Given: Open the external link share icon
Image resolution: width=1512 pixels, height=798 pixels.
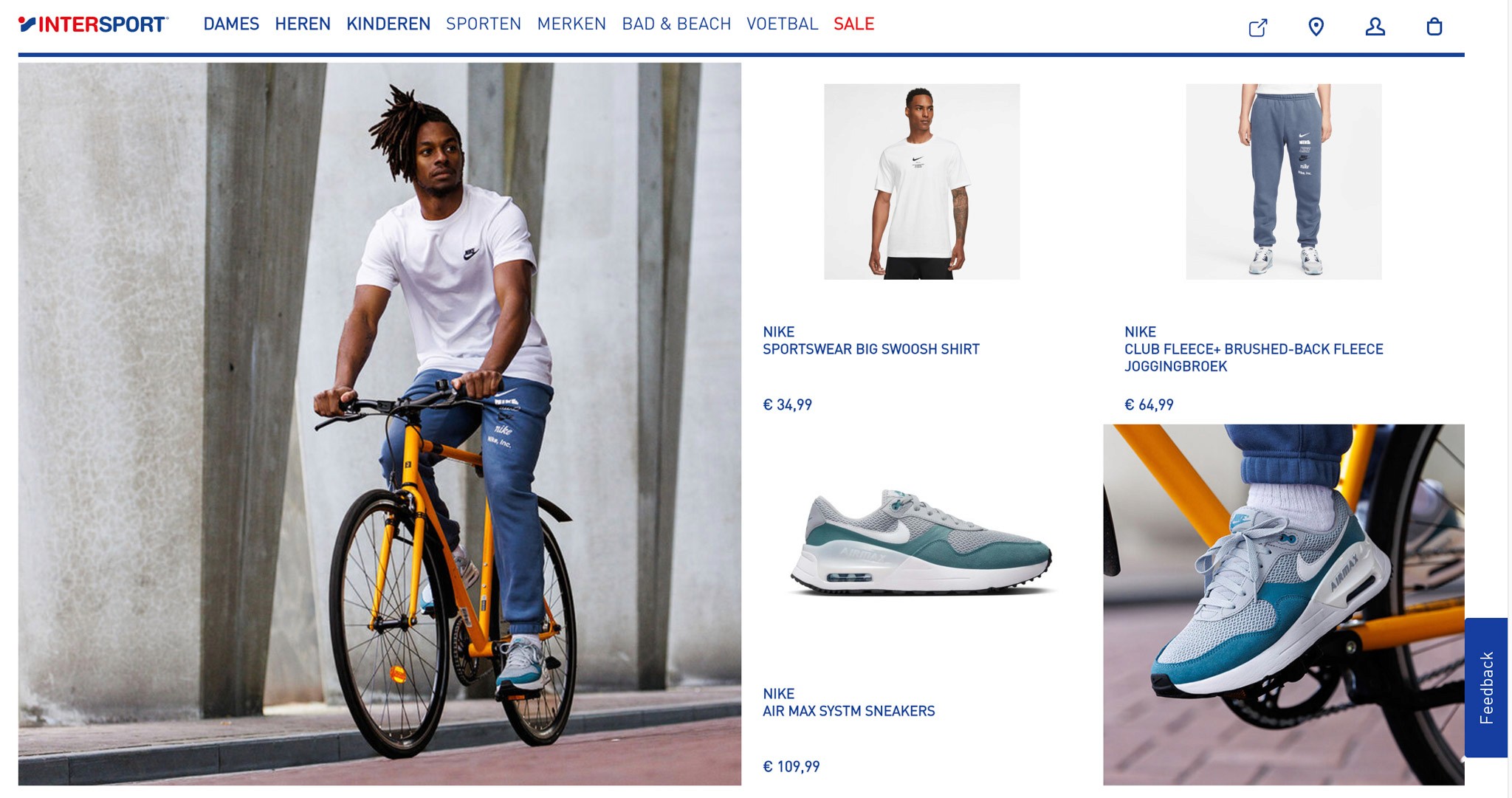Looking at the screenshot, I should point(1258,27).
